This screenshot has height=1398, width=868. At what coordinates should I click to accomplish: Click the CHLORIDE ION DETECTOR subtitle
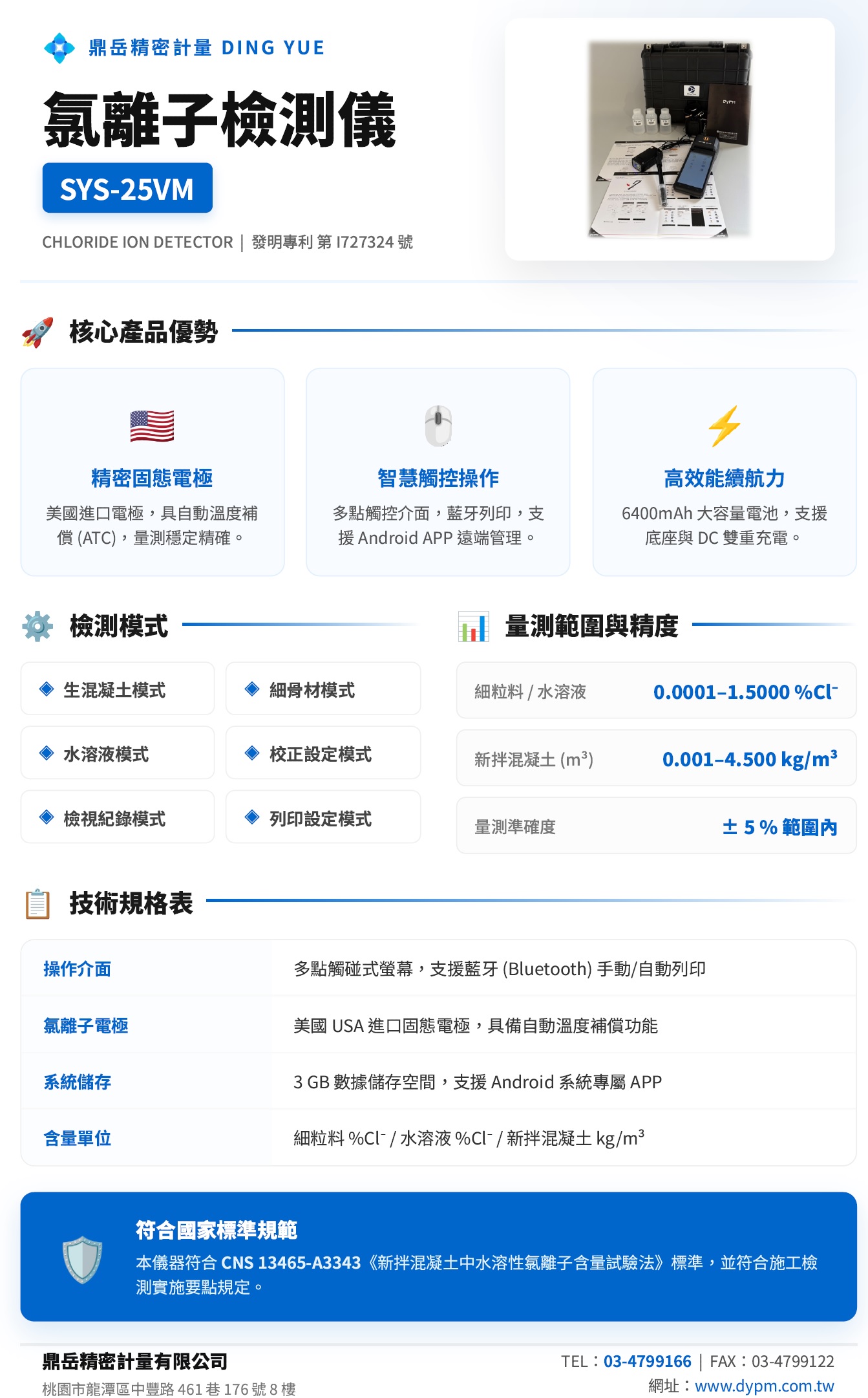138,242
